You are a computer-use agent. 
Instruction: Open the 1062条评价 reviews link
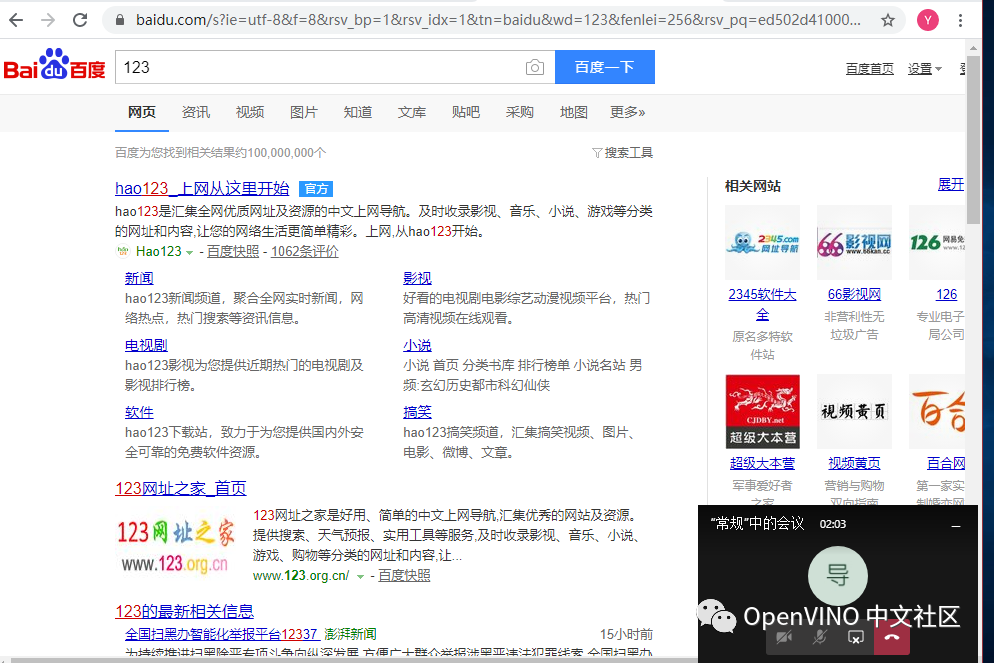(x=305, y=252)
